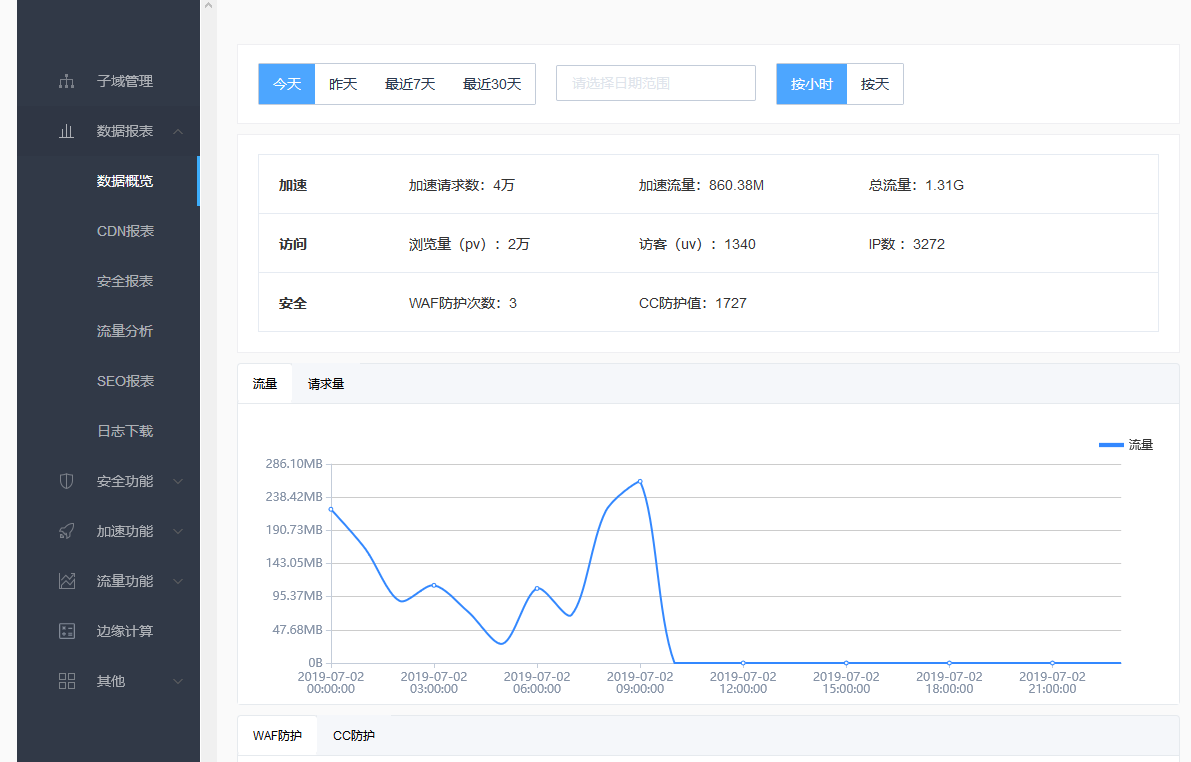Click the 数据报表 bar chart icon
Image resolution: width=1191 pixels, height=762 pixels.
(67, 131)
